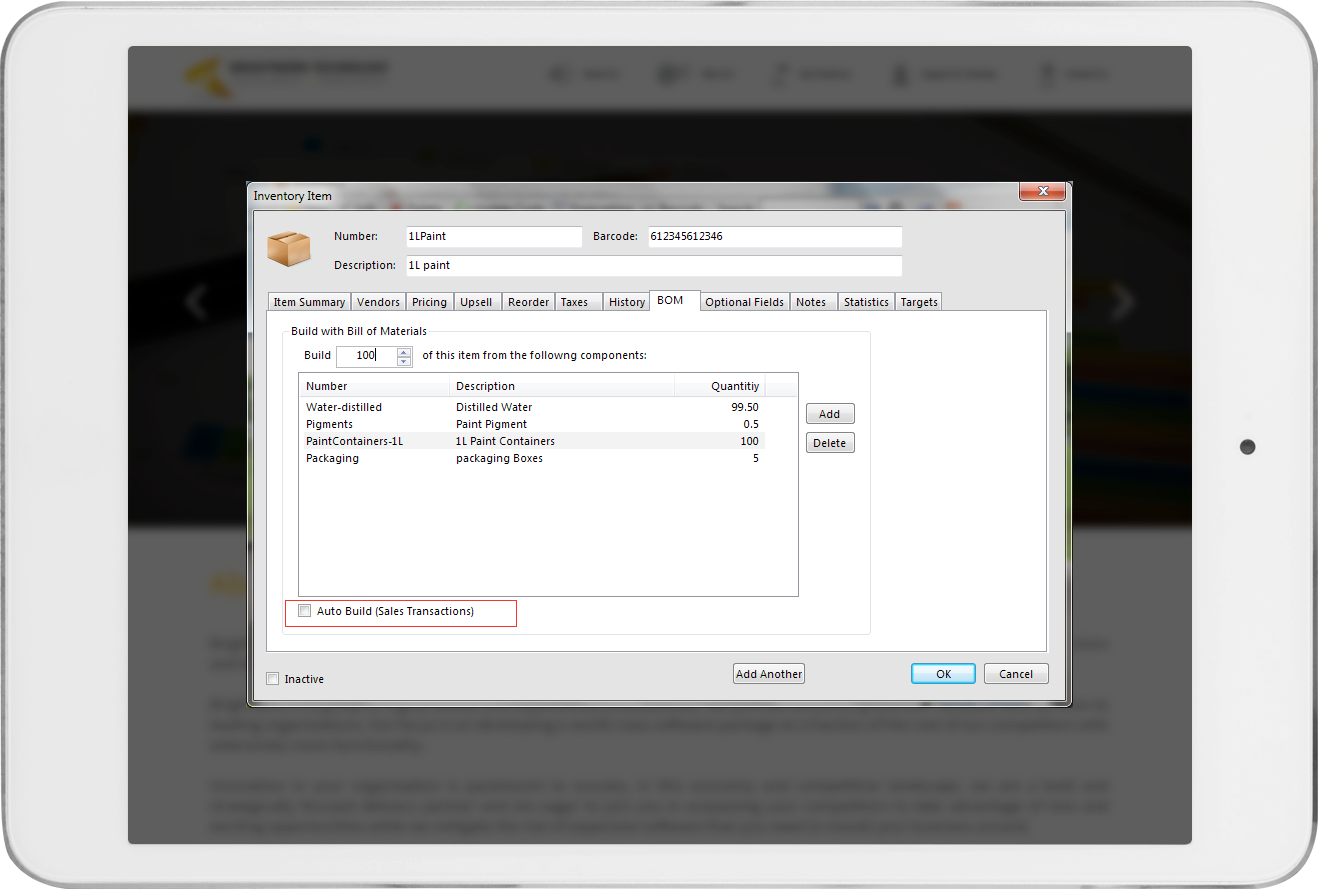Open the Vendors tab
This screenshot has height=889, width=1318.
click(x=378, y=302)
